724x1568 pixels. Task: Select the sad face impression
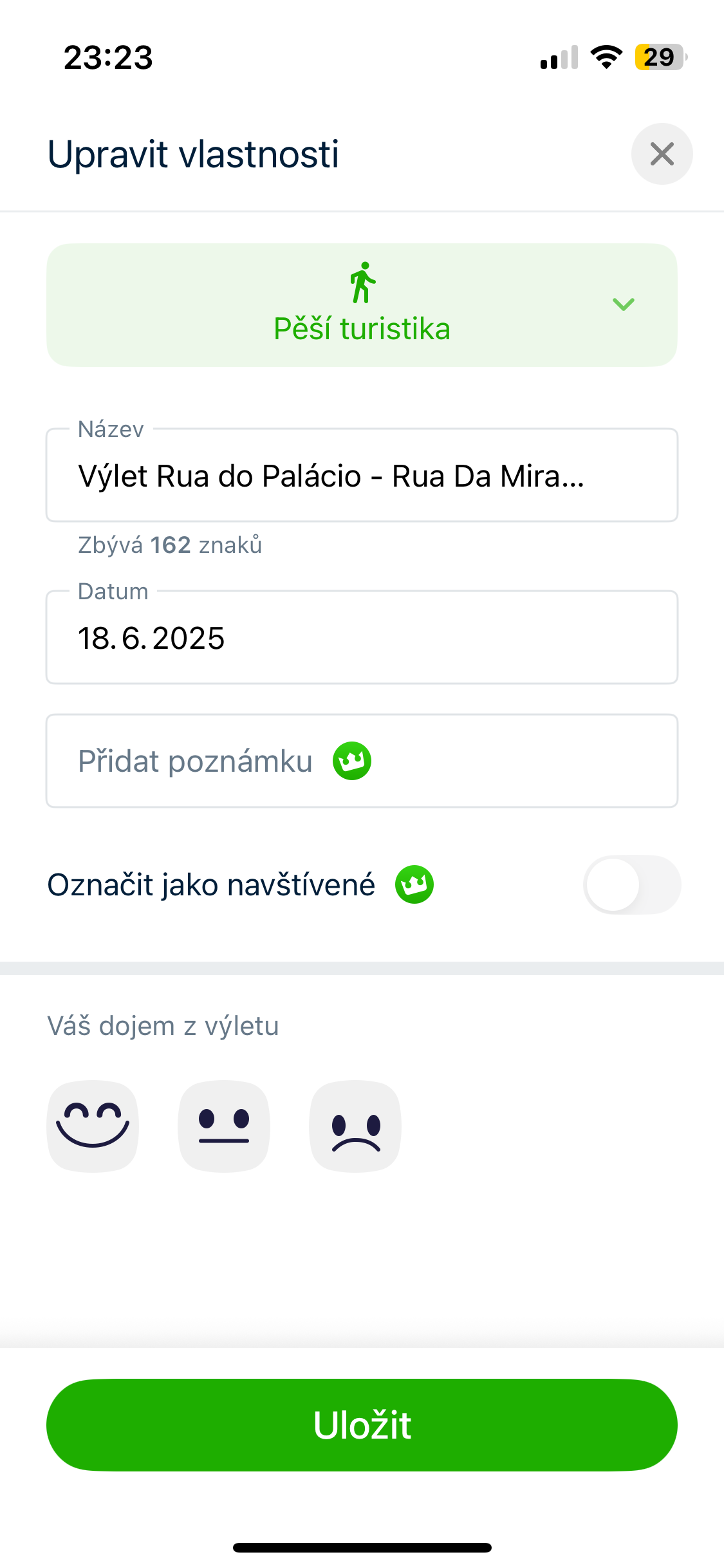click(x=355, y=1126)
